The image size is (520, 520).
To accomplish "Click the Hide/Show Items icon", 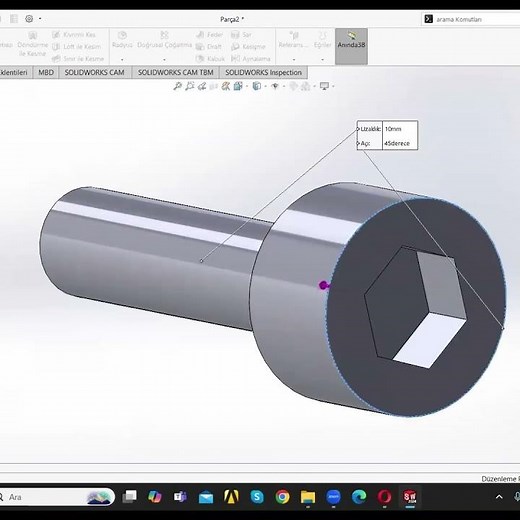I will pos(275,86).
